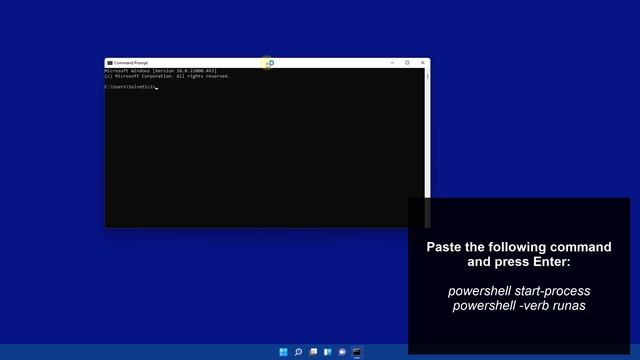The image size is (640, 360).
Task: Close the Command Prompt window
Action: point(422,63)
